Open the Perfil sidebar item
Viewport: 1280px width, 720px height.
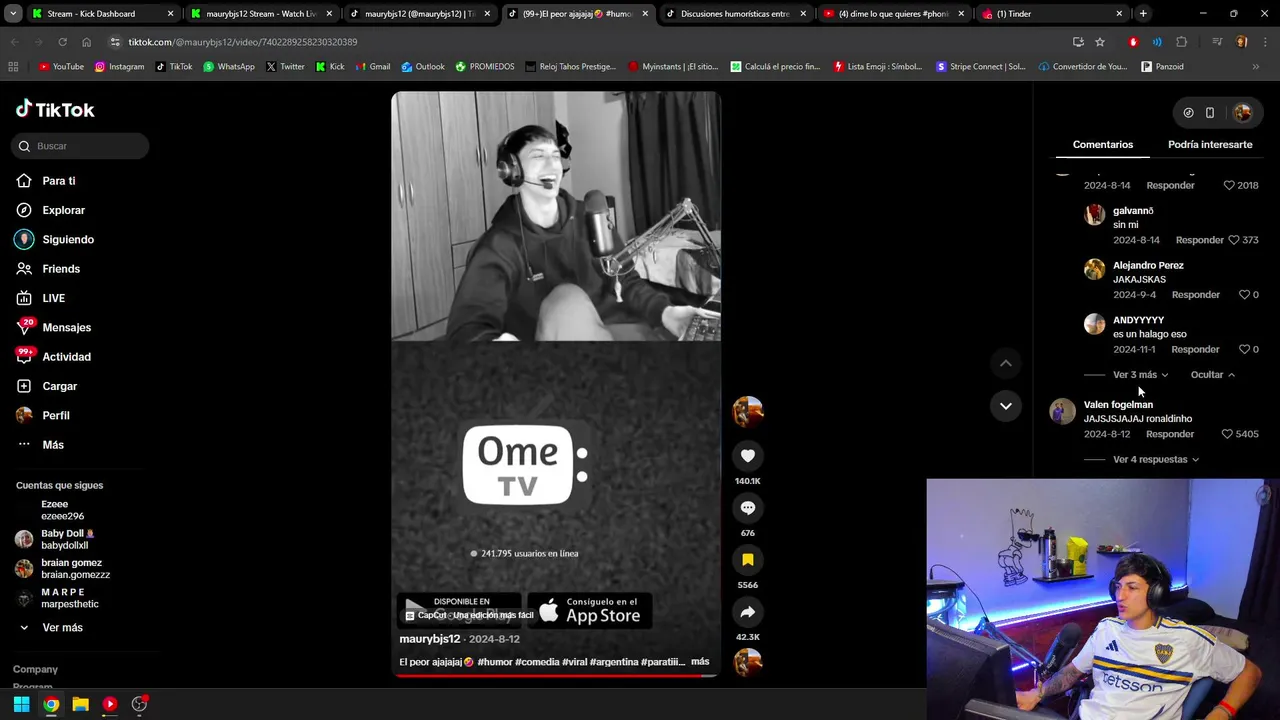[x=43, y=415]
